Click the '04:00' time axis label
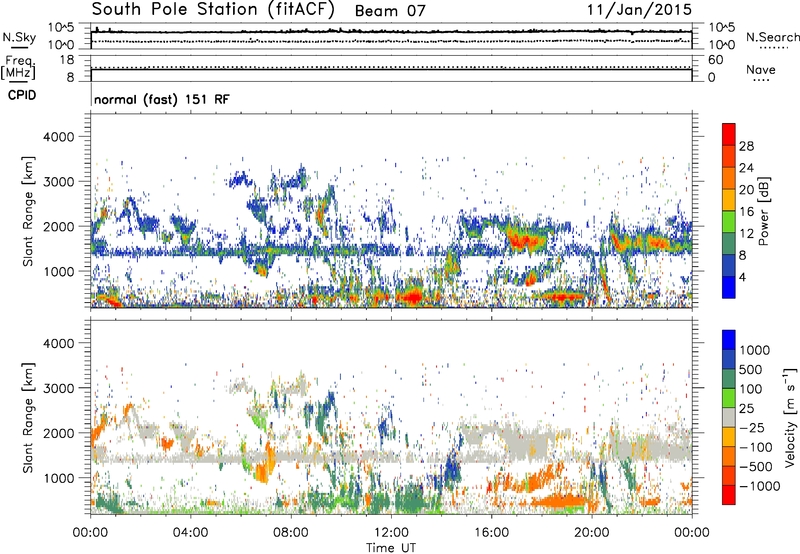The width and height of the screenshot is (800, 554). coord(190,533)
